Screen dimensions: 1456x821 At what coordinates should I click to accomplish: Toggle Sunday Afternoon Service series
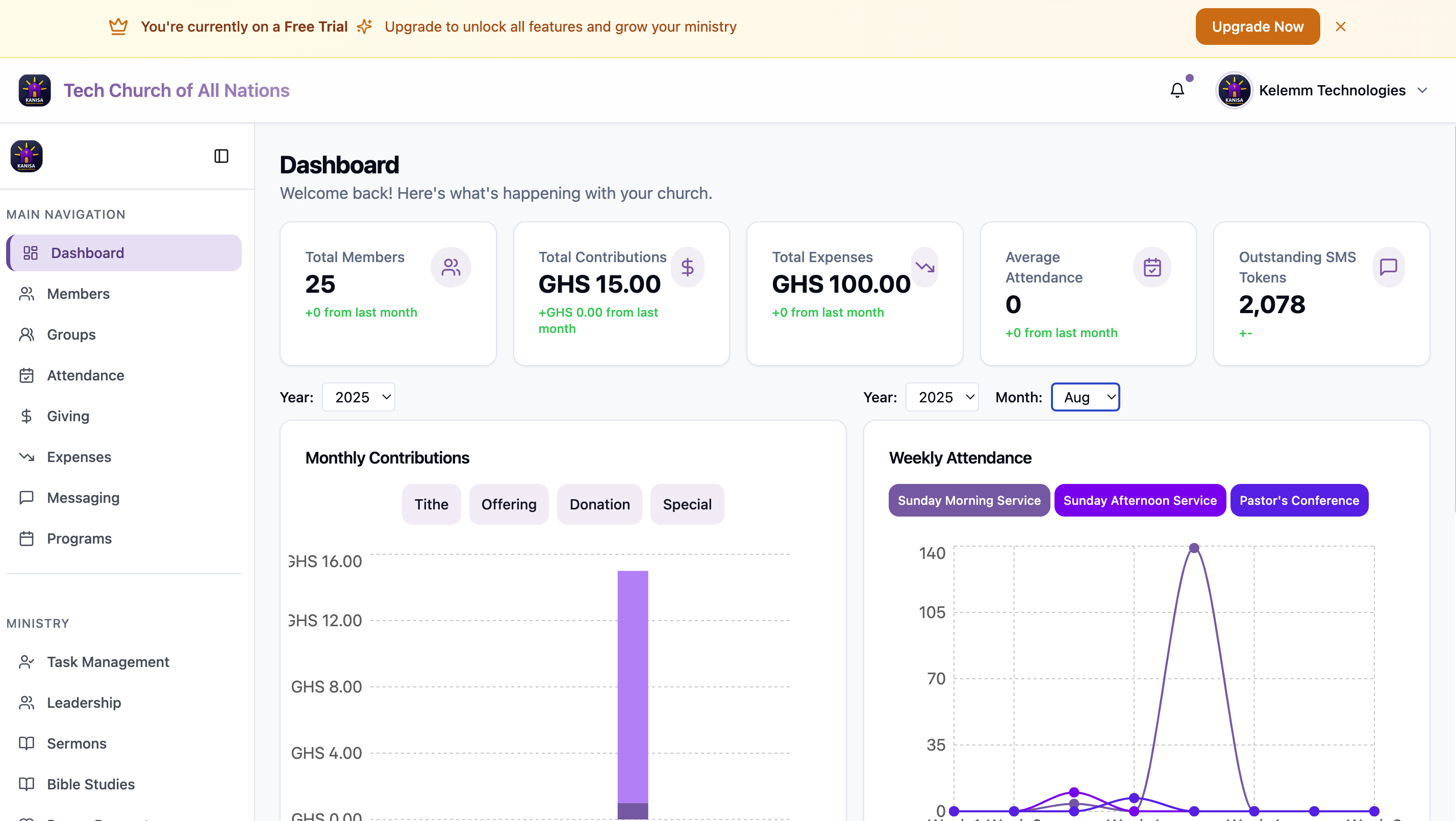1140,500
